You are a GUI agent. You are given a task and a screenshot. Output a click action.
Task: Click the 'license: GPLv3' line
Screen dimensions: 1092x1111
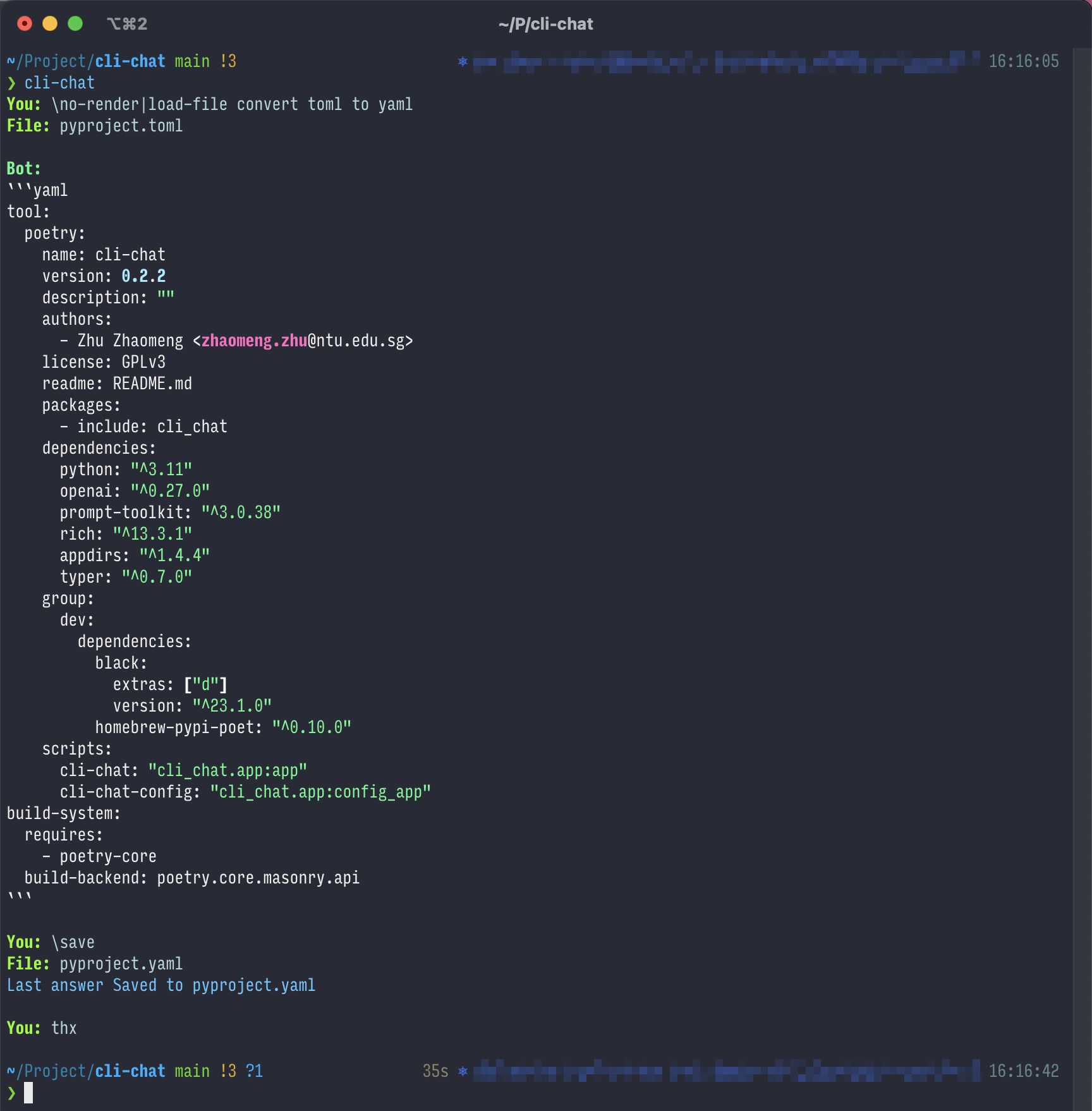[x=104, y=362]
